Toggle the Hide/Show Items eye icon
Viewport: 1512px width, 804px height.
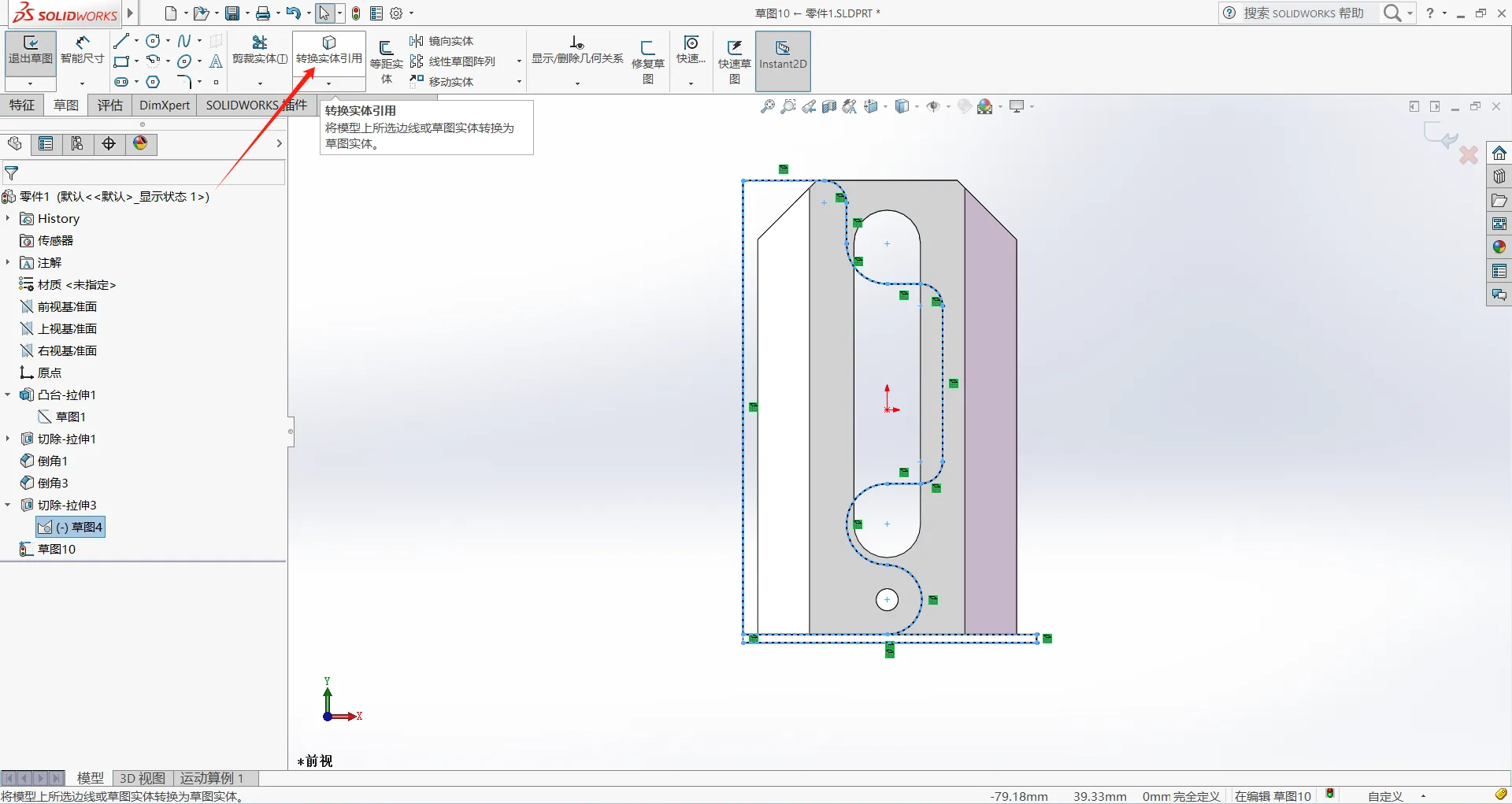click(x=933, y=107)
